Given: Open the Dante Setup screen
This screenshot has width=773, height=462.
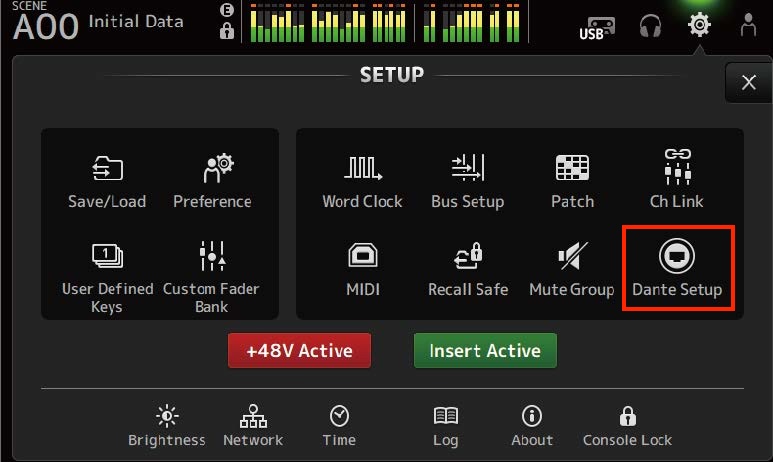Looking at the screenshot, I should (677, 268).
